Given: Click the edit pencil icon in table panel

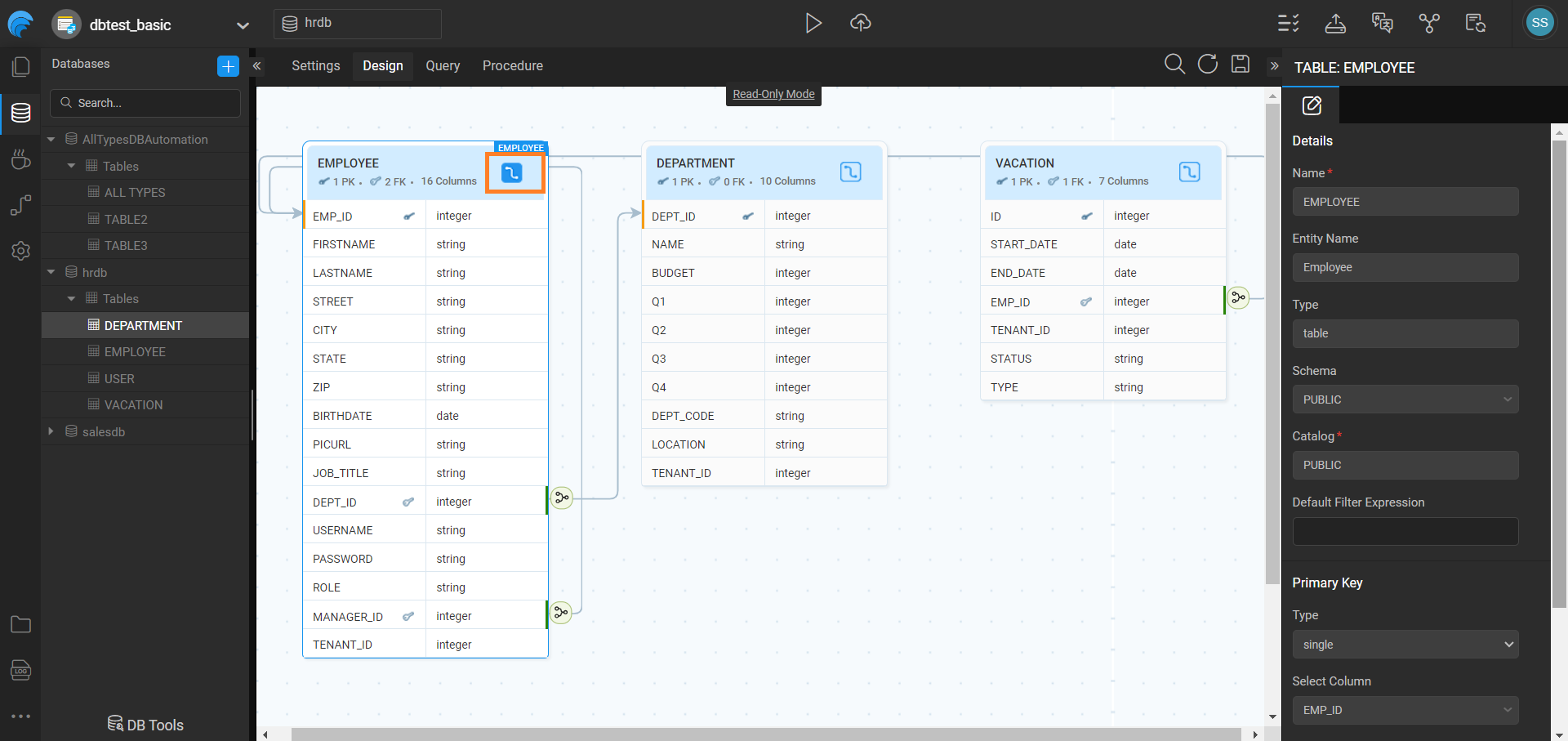Looking at the screenshot, I should 1312,105.
